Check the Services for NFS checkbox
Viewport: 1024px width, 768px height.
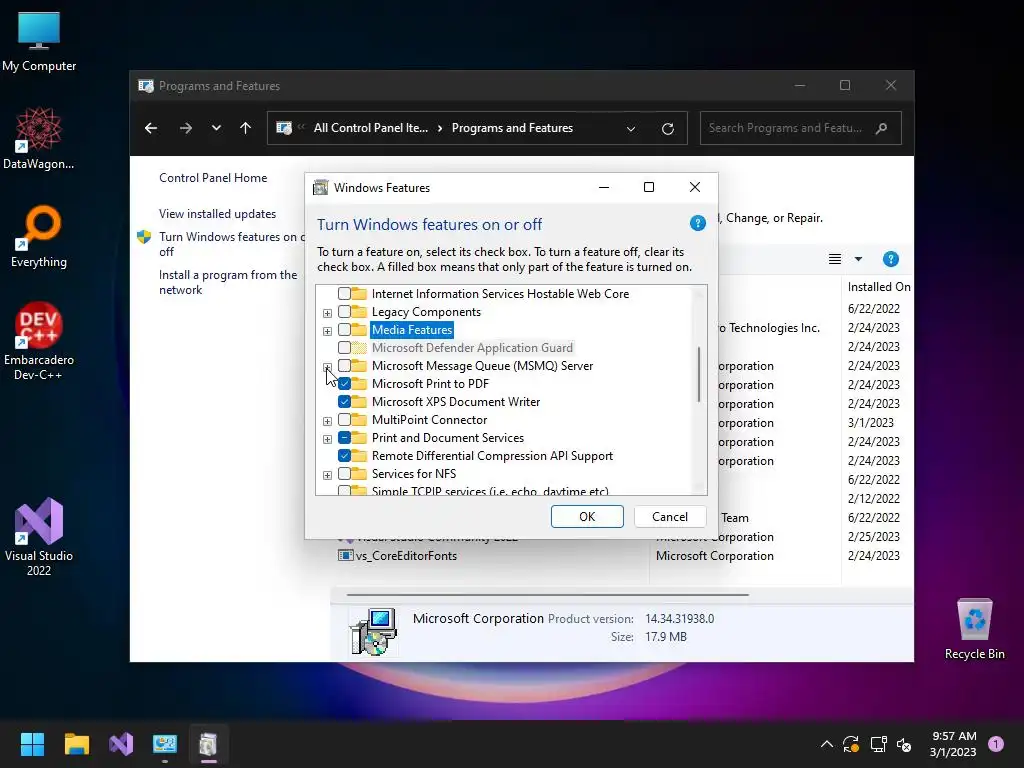coord(344,473)
